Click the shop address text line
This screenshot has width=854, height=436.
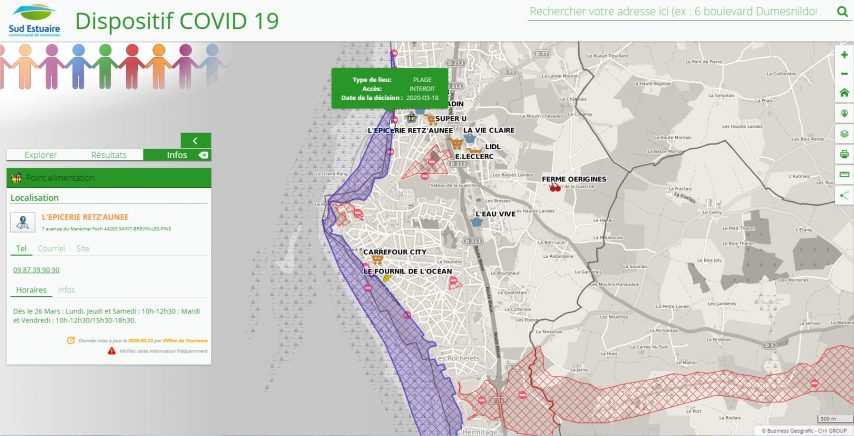click(106, 229)
